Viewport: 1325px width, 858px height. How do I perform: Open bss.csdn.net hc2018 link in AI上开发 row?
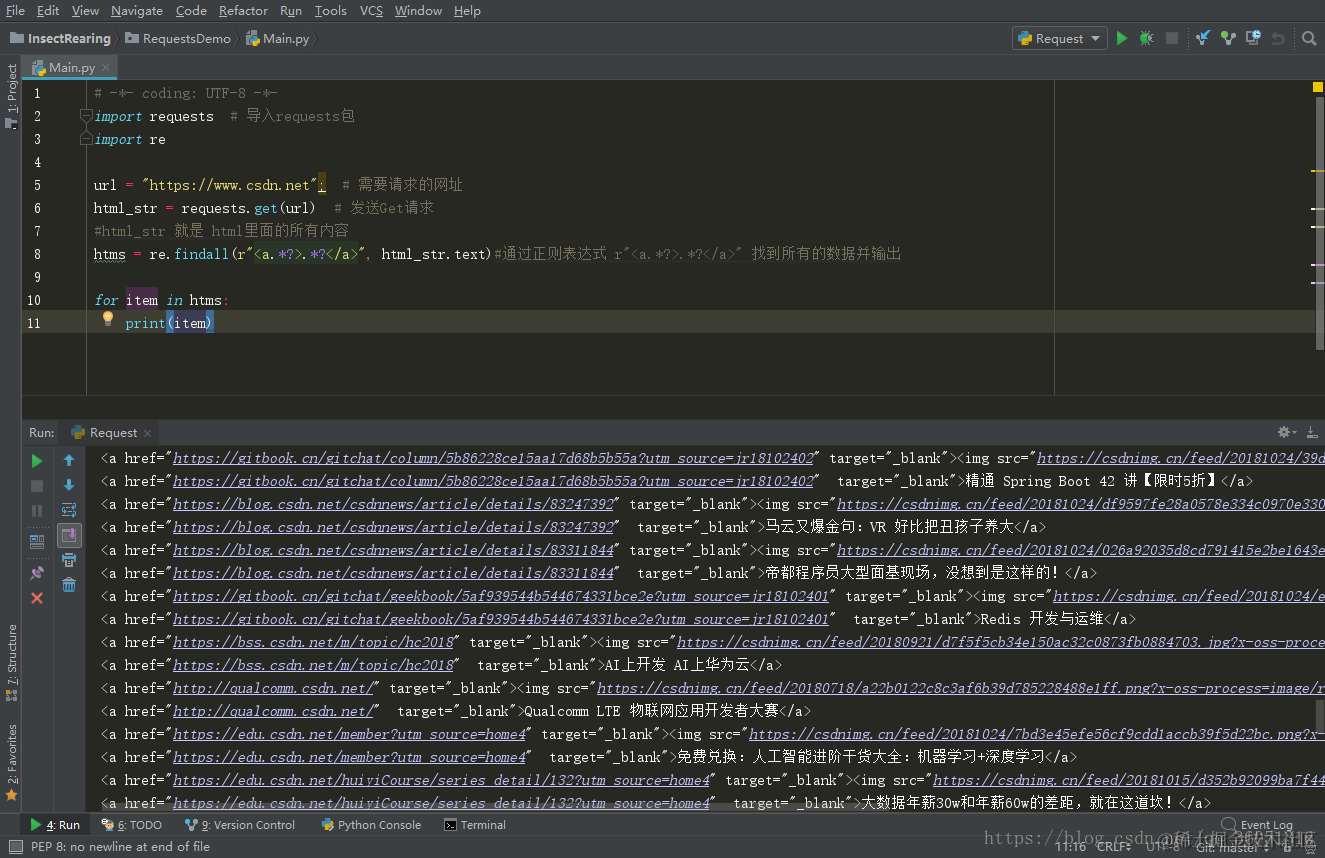[x=313, y=665]
